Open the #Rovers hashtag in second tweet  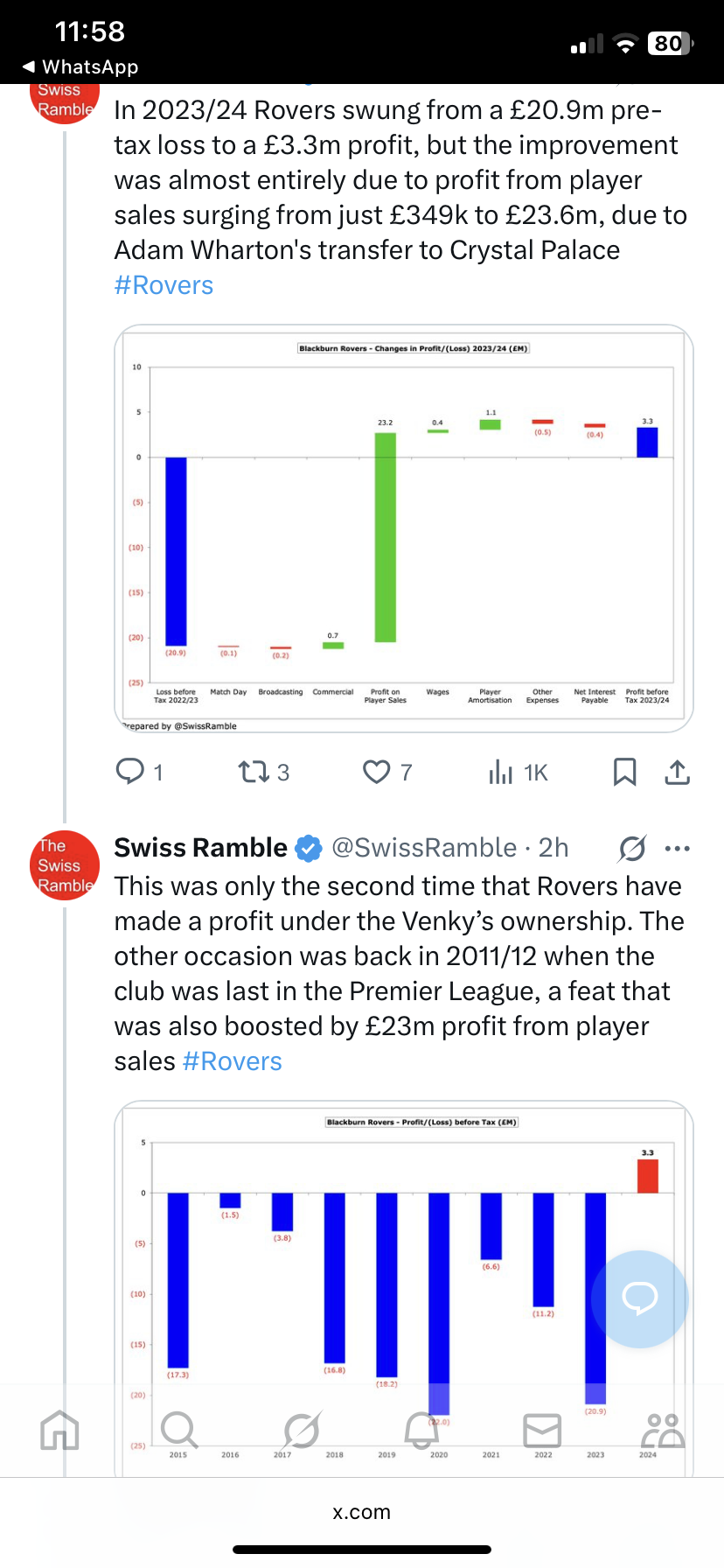click(x=232, y=1061)
